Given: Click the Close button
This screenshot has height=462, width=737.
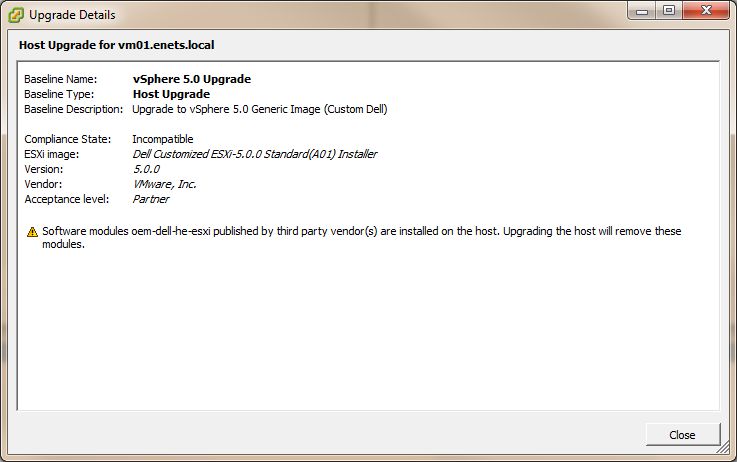Looking at the screenshot, I should (682, 435).
